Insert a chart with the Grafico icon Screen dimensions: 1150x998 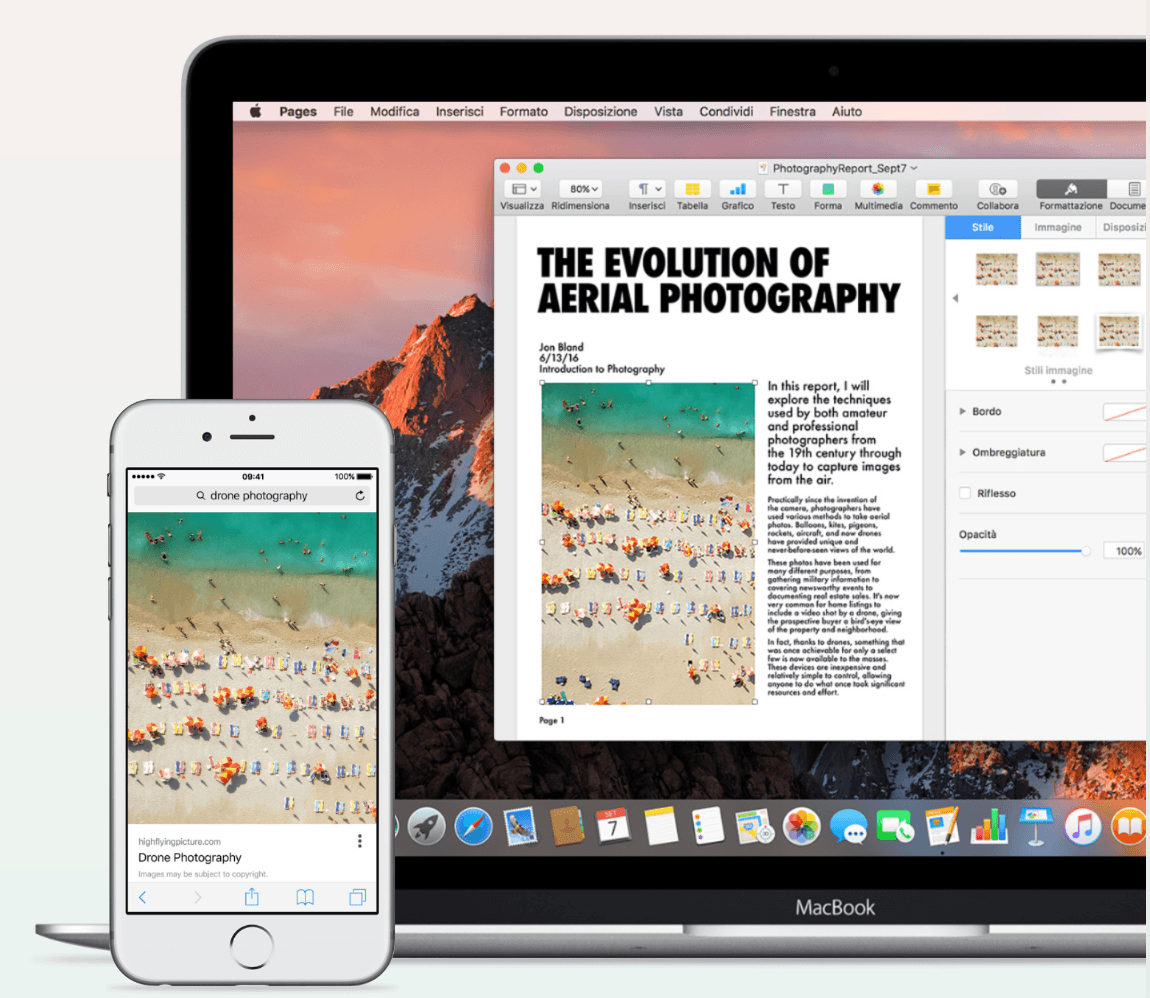click(737, 189)
